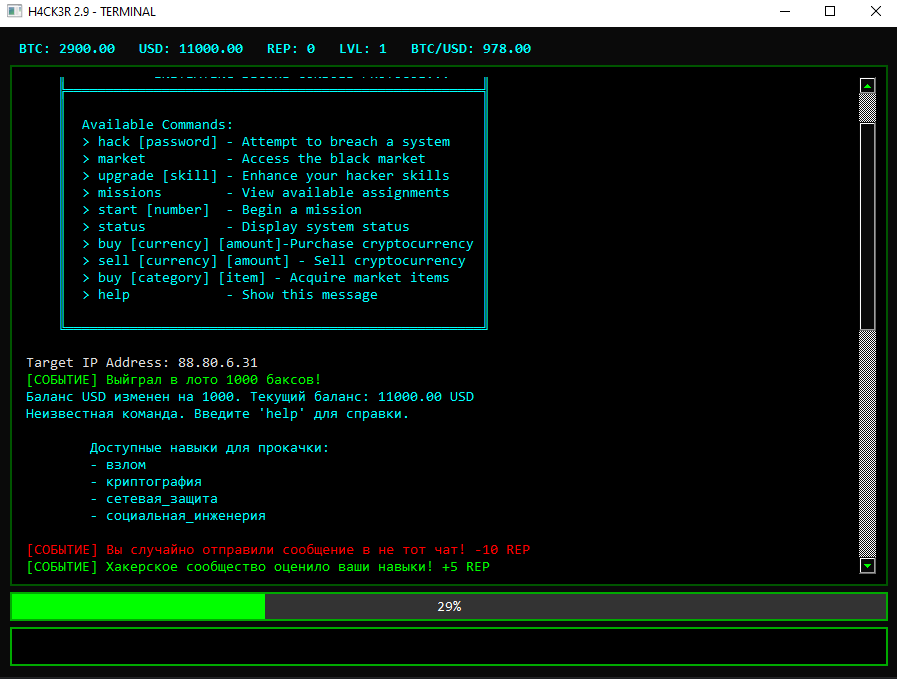
Task: Select the 'взлом' skill in list
Action: (125, 465)
